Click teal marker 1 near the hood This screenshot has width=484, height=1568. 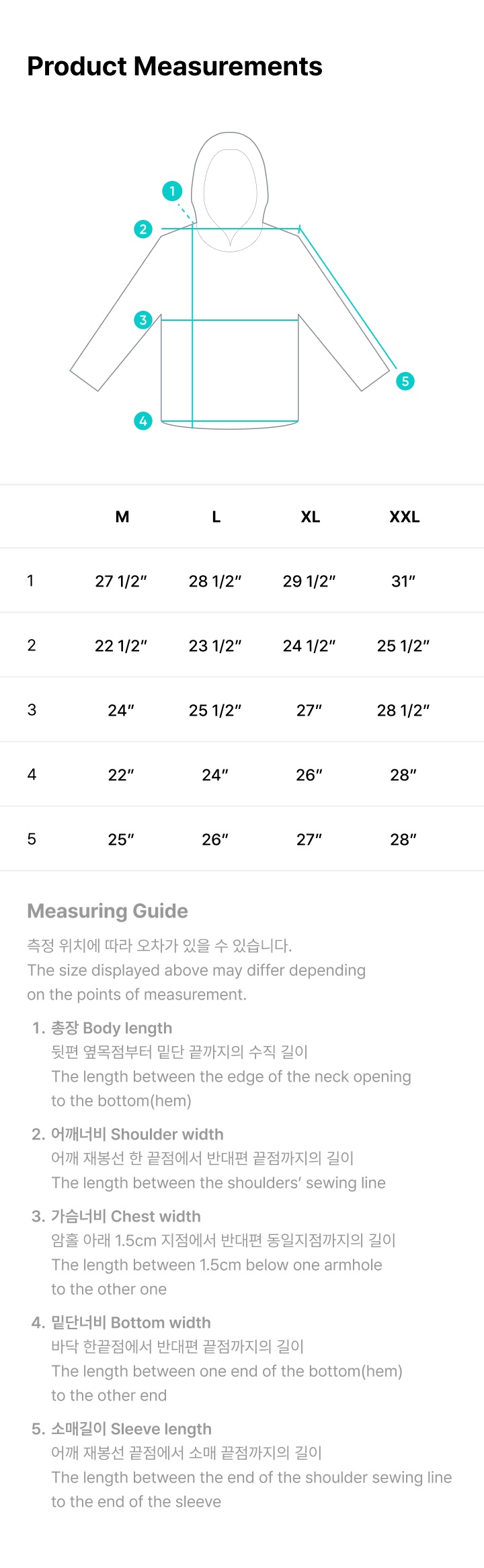tap(172, 191)
